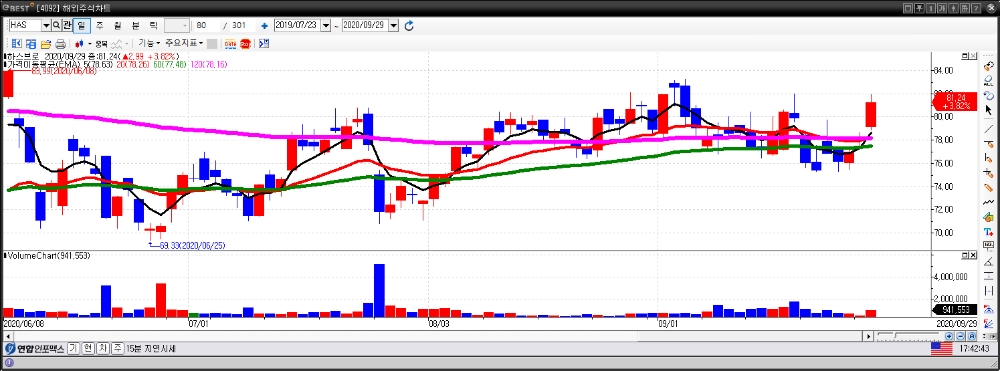Toggle minute chart period 분
This screenshot has height=371, width=1000.
[135, 25]
